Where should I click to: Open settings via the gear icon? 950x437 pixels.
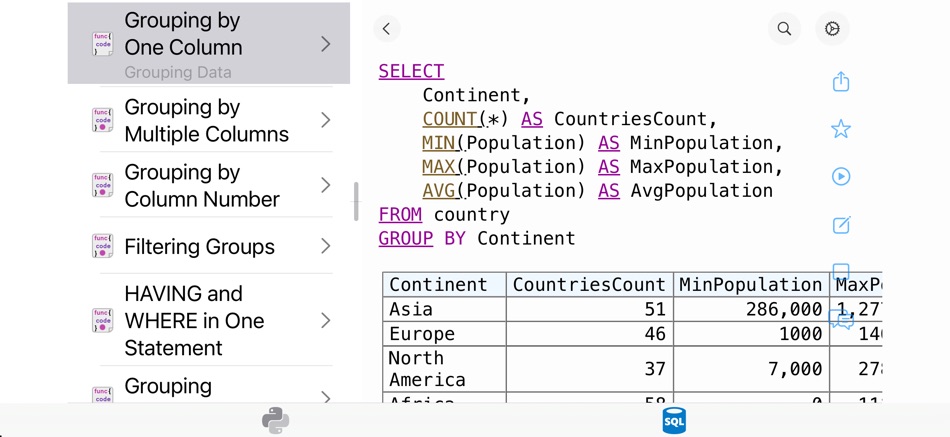point(832,28)
